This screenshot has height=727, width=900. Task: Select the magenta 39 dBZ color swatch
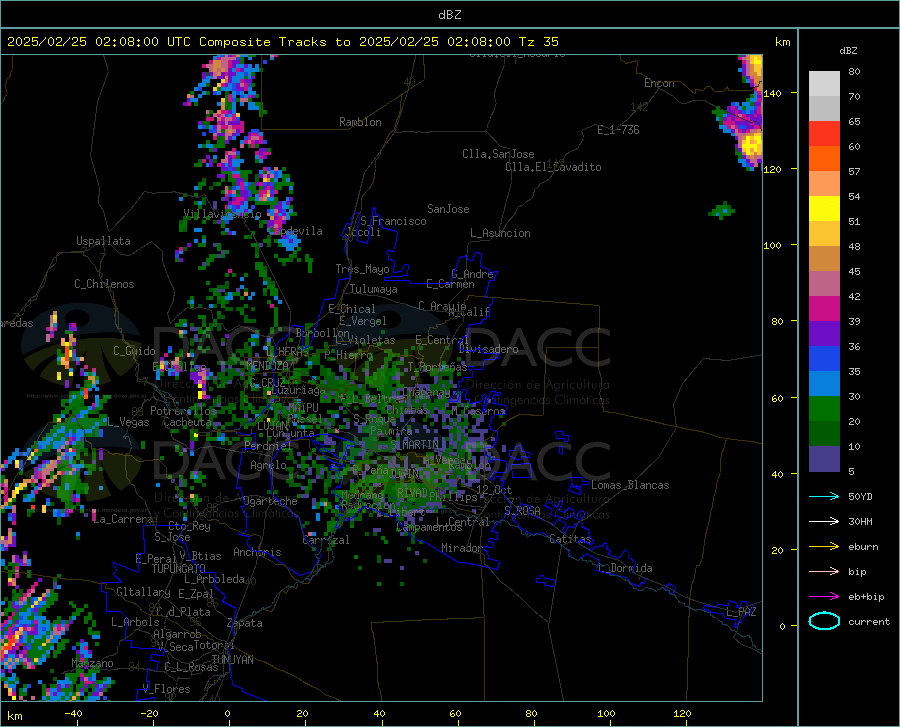point(824,309)
